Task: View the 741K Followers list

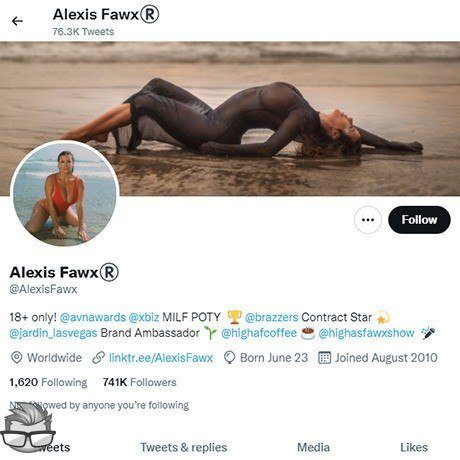Action: (140, 382)
